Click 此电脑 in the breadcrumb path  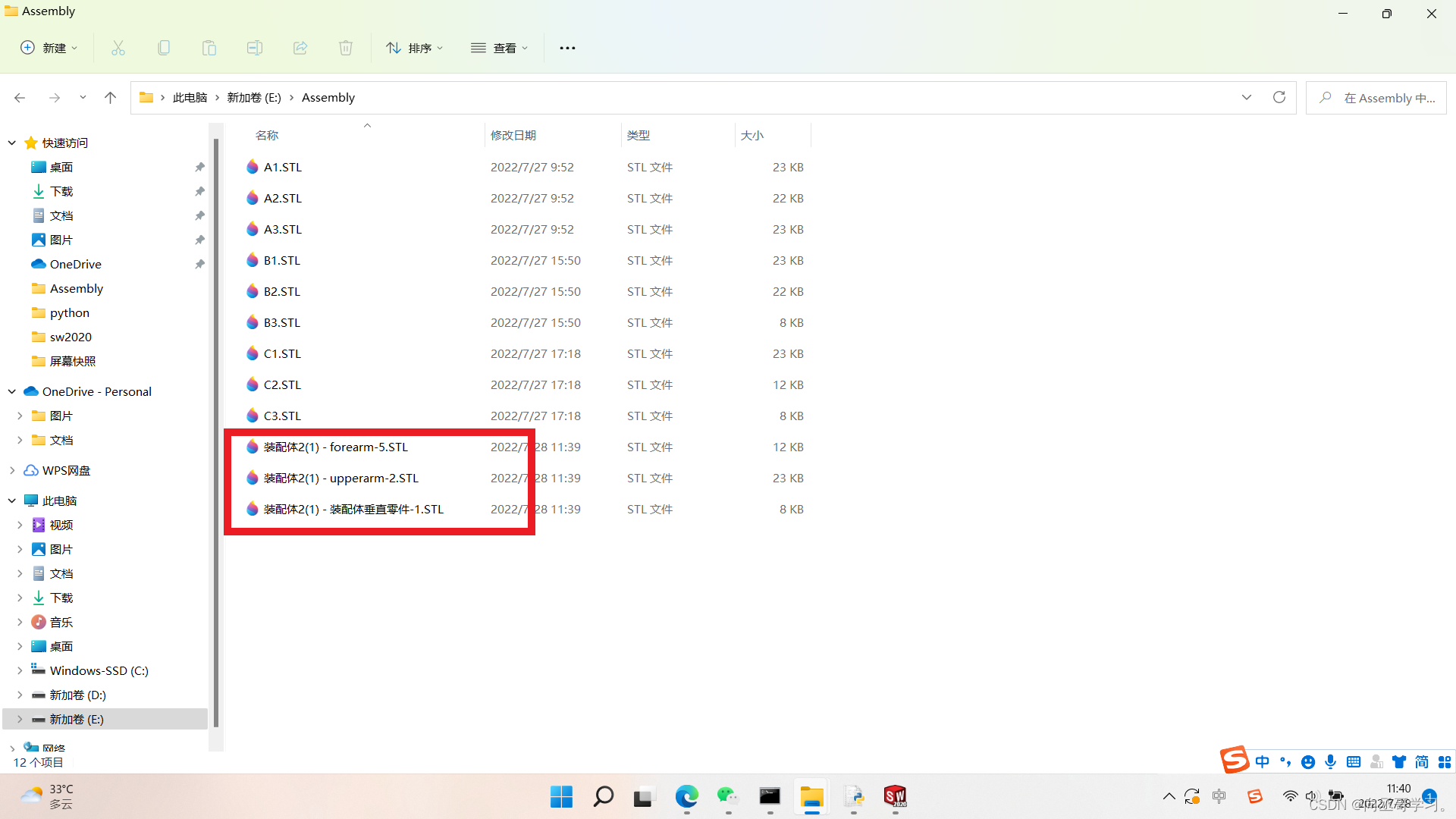coord(190,97)
